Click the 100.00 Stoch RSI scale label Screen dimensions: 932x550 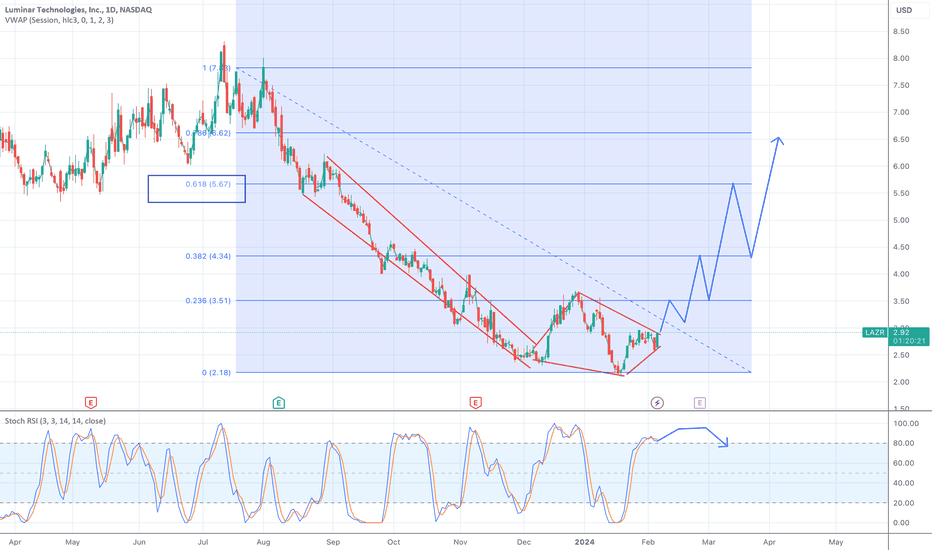click(x=906, y=424)
